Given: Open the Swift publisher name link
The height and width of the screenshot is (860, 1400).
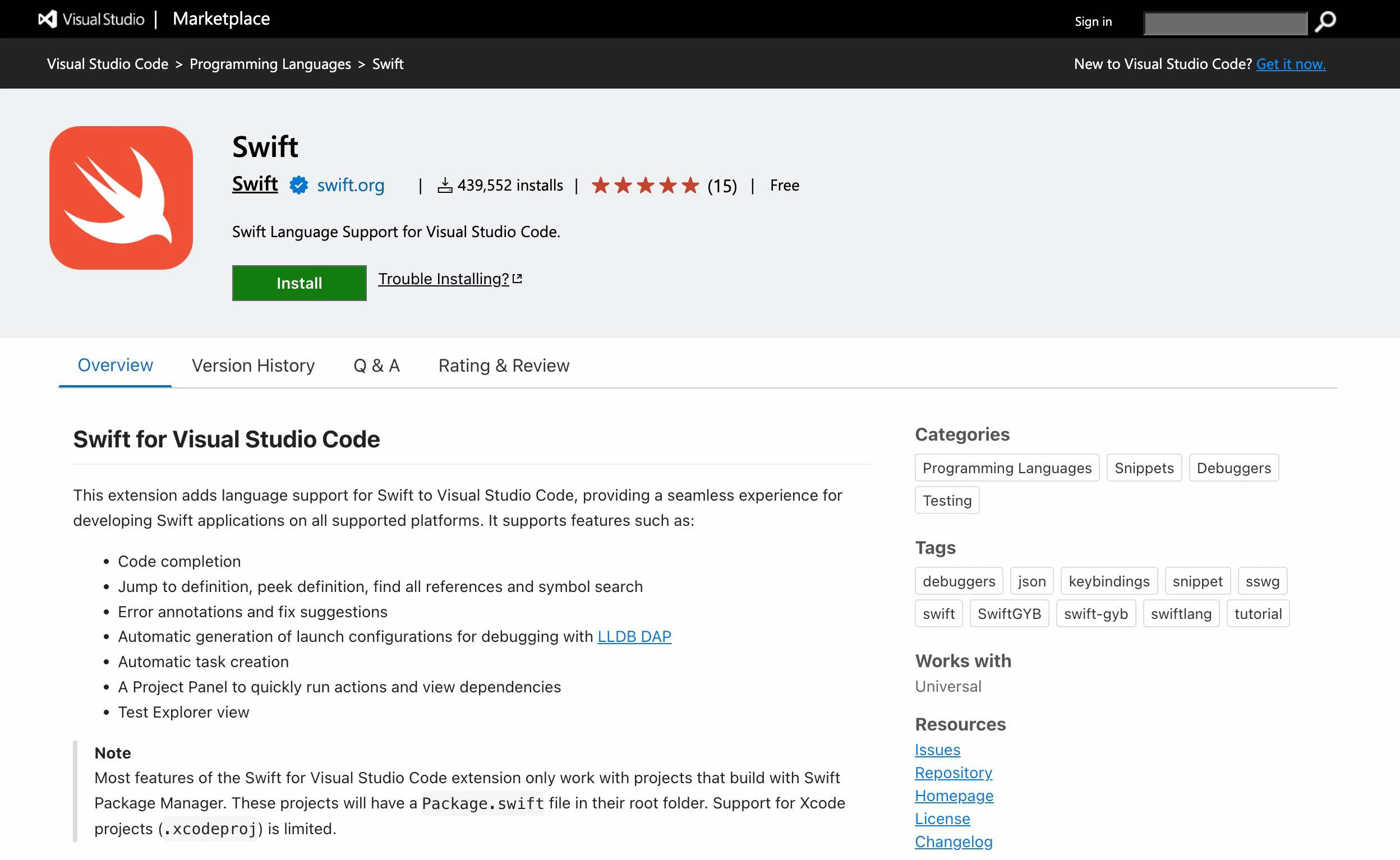Looking at the screenshot, I should pos(255,184).
